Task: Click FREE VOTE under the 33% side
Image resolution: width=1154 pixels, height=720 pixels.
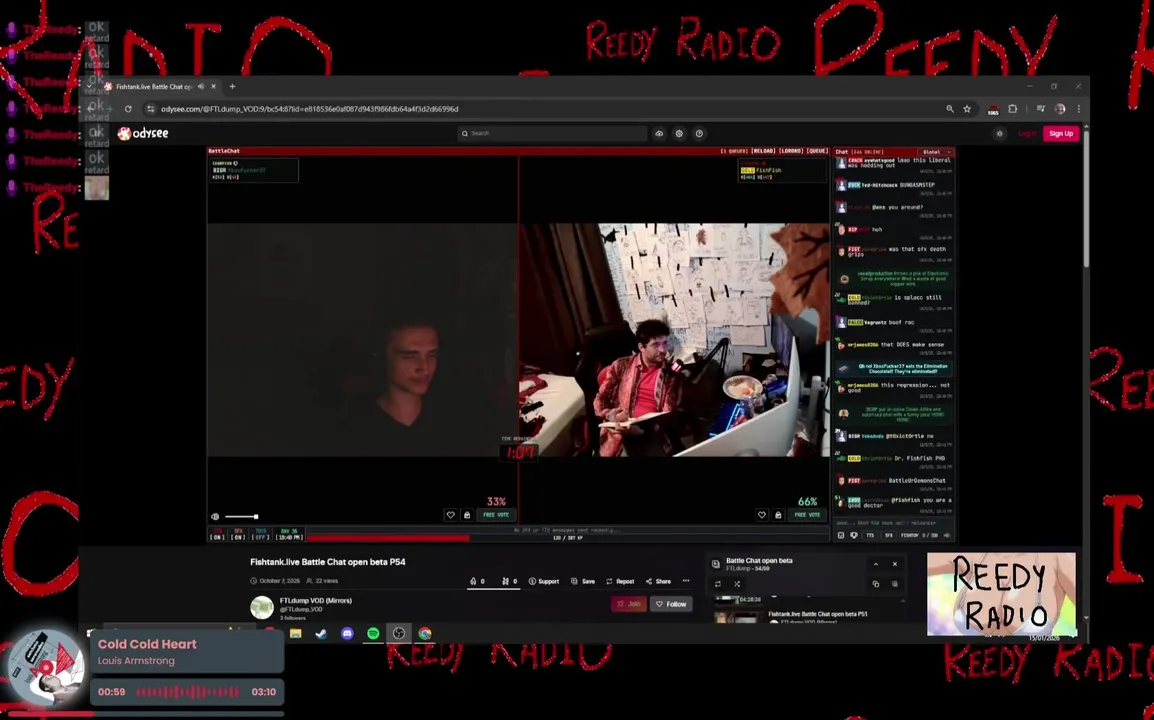Action: pyautogui.click(x=496, y=515)
